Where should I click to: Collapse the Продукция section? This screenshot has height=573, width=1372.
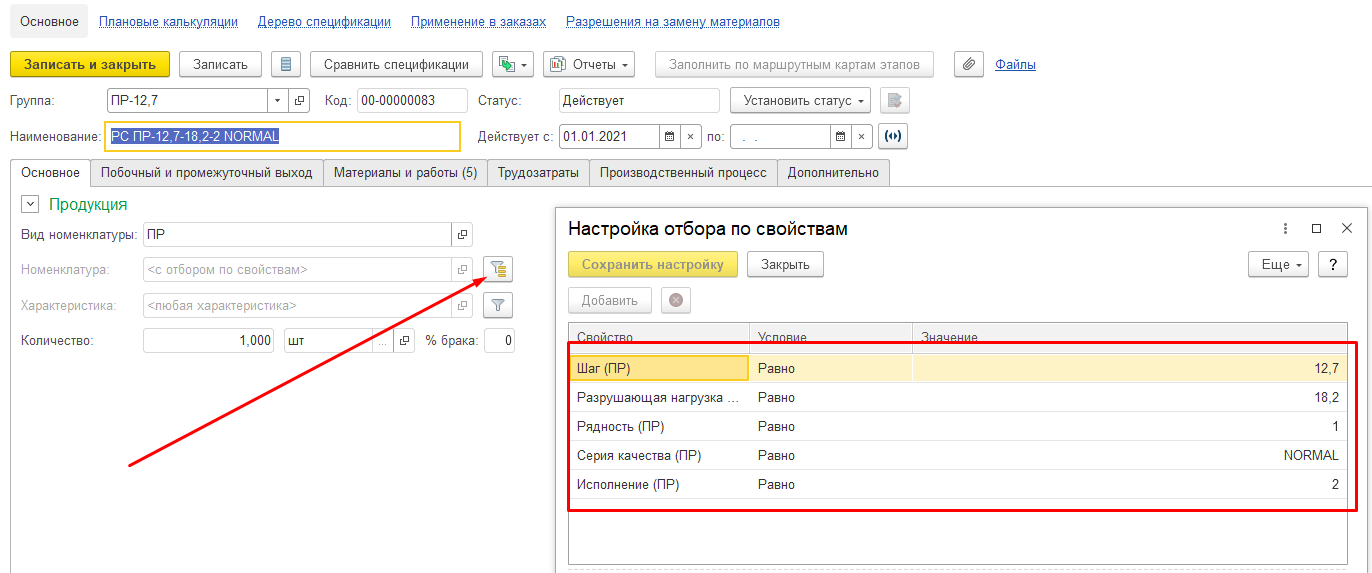tap(29, 204)
